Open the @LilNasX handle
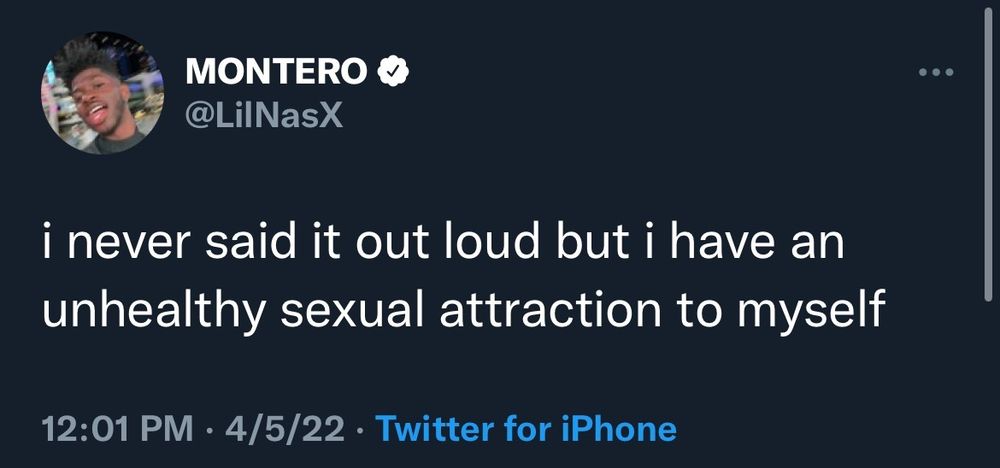 pyautogui.click(x=264, y=116)
